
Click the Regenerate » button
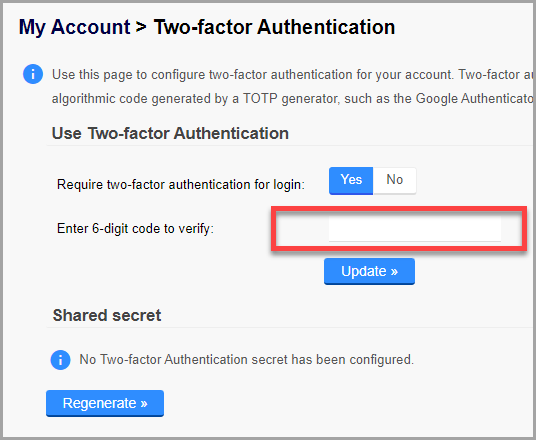pos(105,403)
